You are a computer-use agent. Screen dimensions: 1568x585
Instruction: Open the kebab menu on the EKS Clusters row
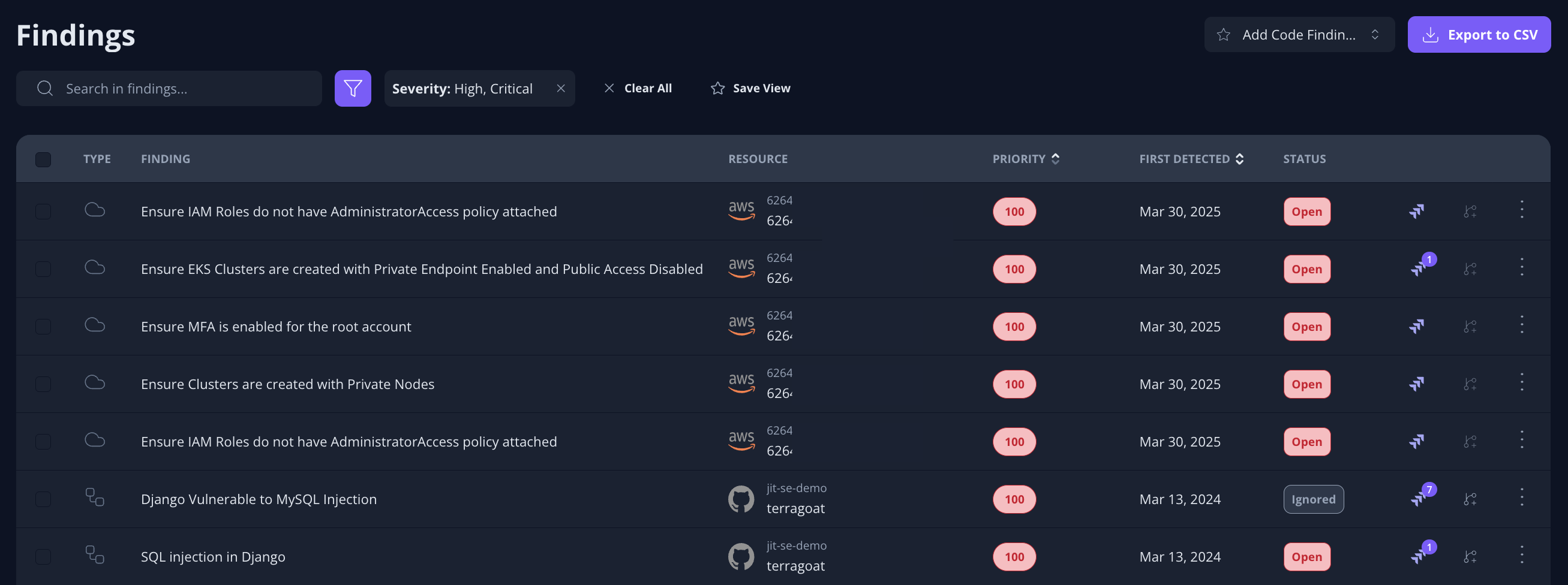tap(1521, 268)
